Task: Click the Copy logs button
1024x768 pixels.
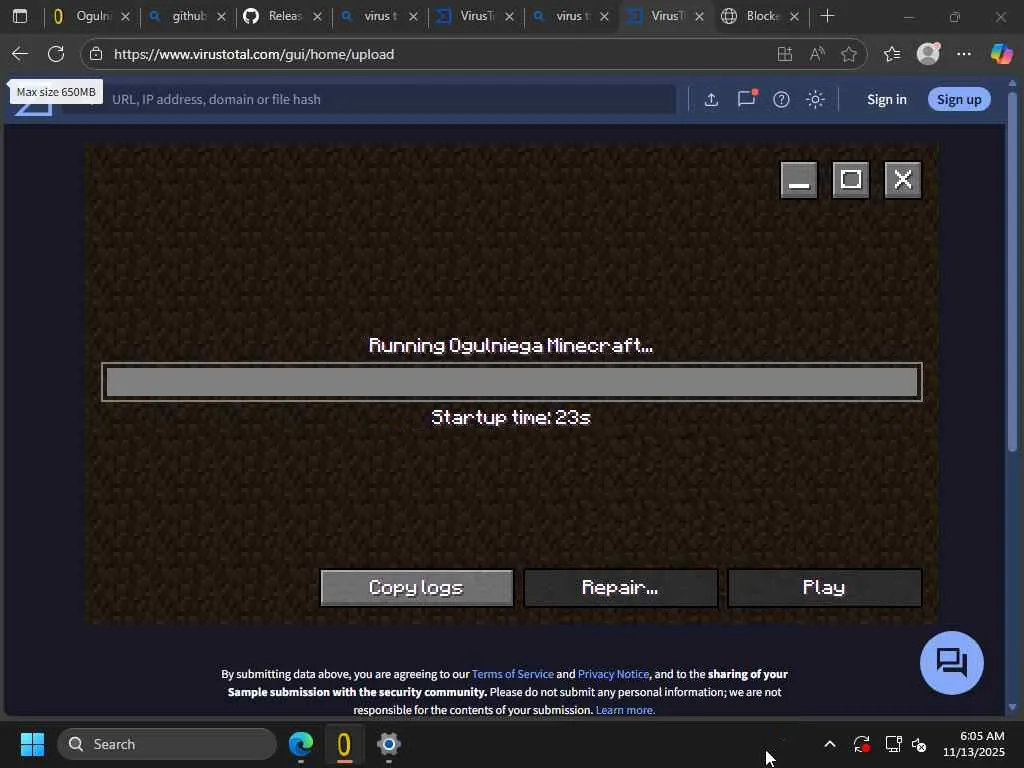Action: [x=417, y=588]
